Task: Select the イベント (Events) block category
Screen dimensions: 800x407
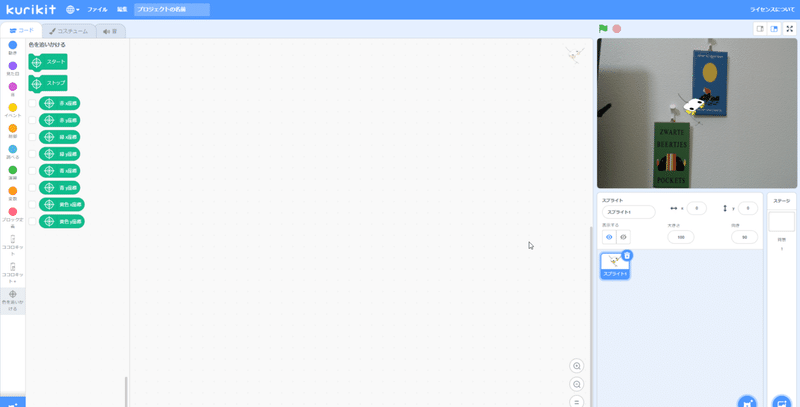Action: [13, 111]
